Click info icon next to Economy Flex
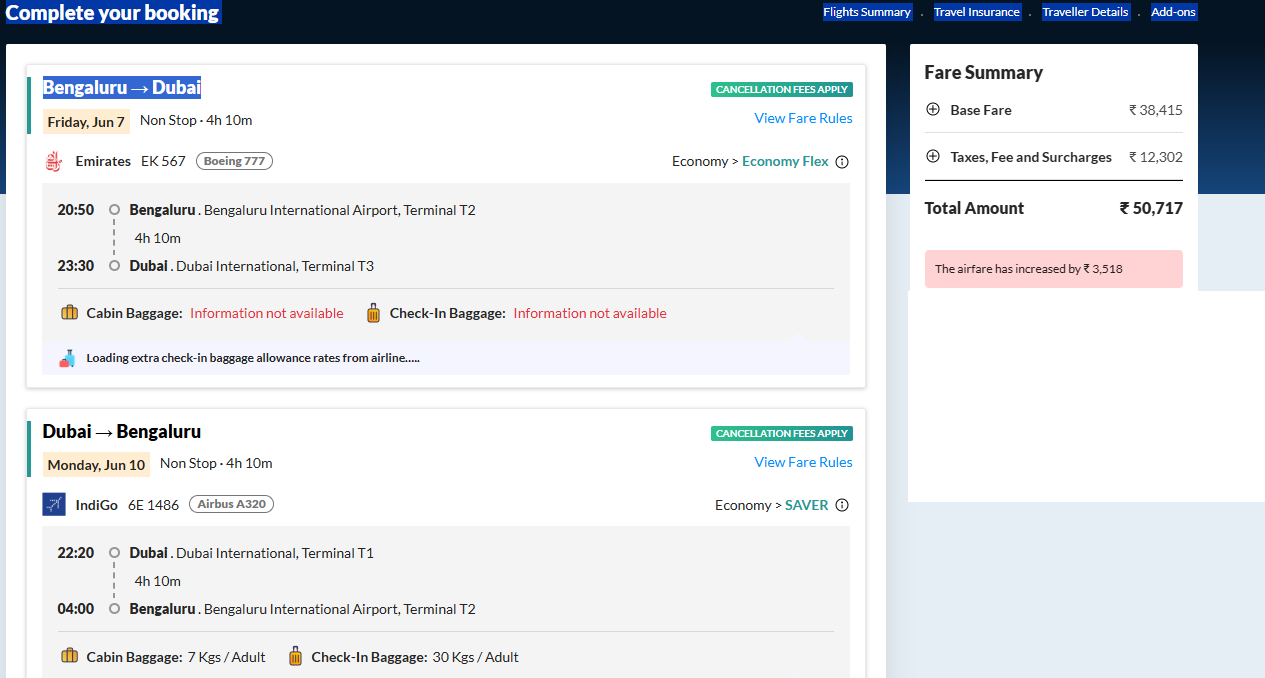This screenshot has height=678, width=1265. pos(842,162)
